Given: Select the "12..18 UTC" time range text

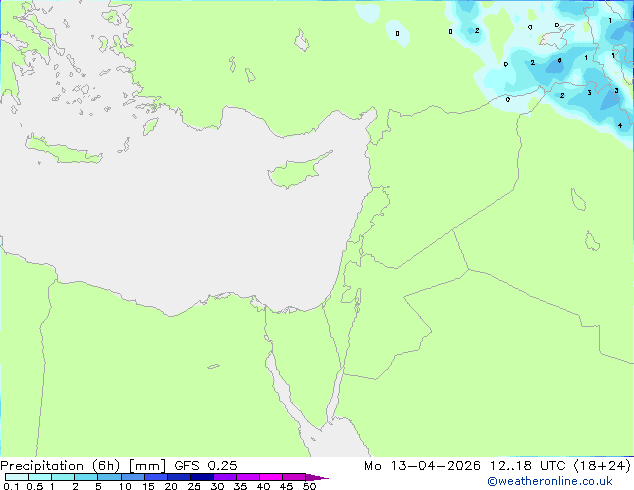Looking at the screenshot, I should 528,466.
